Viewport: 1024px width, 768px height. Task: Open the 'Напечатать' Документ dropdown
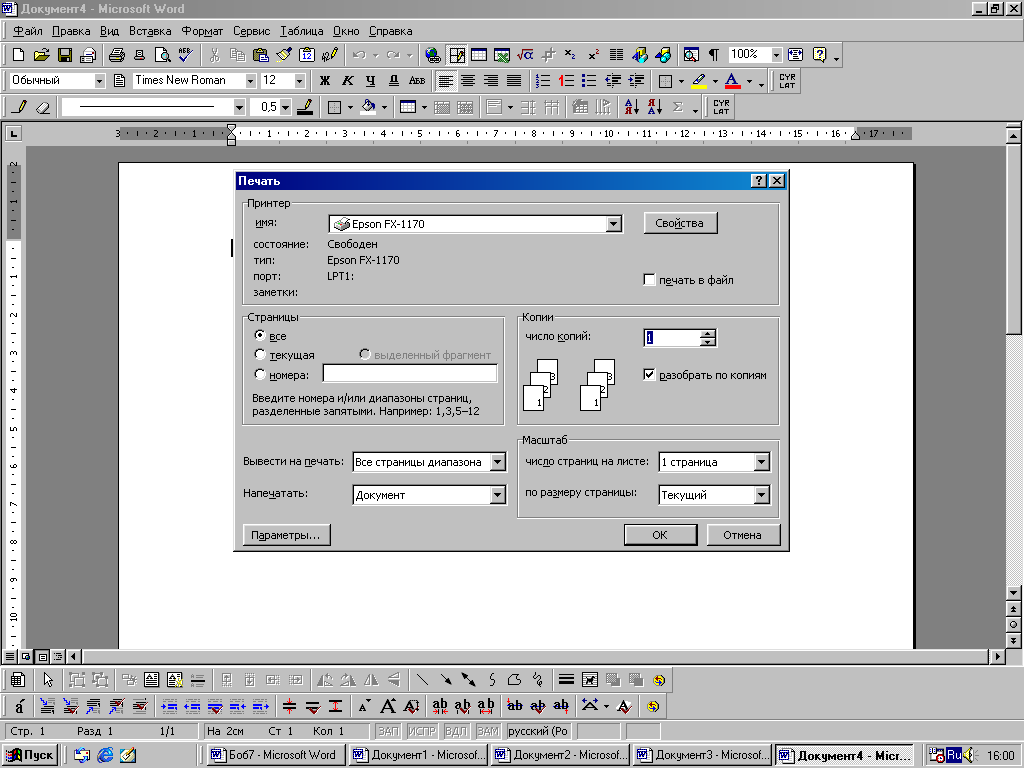pos(498,495)
